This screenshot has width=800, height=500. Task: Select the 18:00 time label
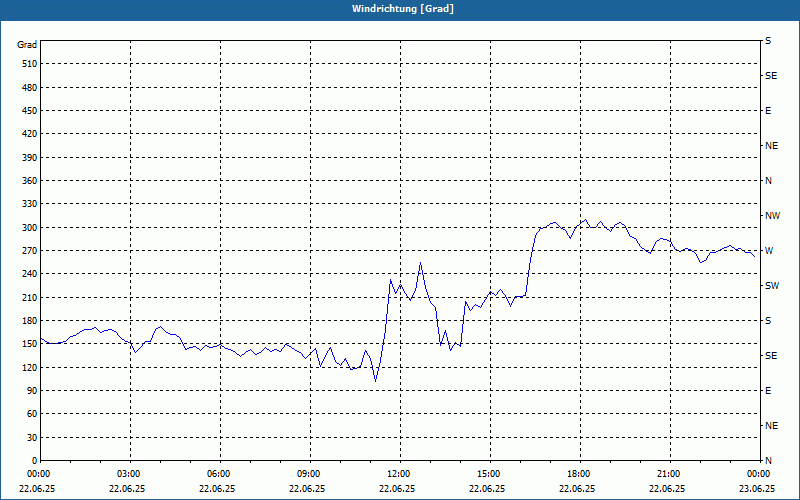click(580, 474)
